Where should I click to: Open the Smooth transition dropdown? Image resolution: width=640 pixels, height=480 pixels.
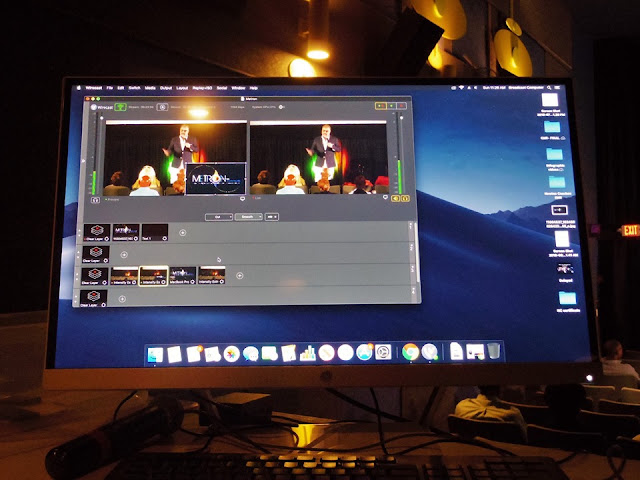pos(248,217)
